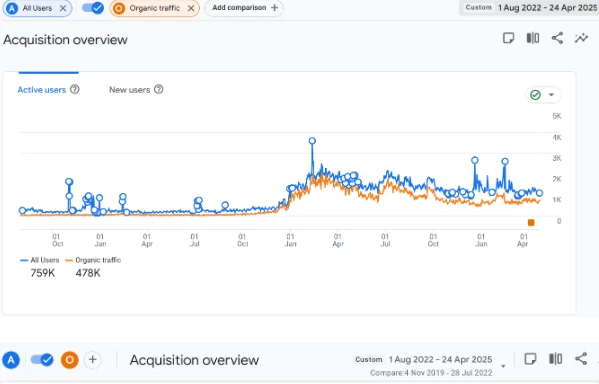Click the 759K total value
Image resolution: width=599 pixels, height=384 pixels.
point(43,273)
